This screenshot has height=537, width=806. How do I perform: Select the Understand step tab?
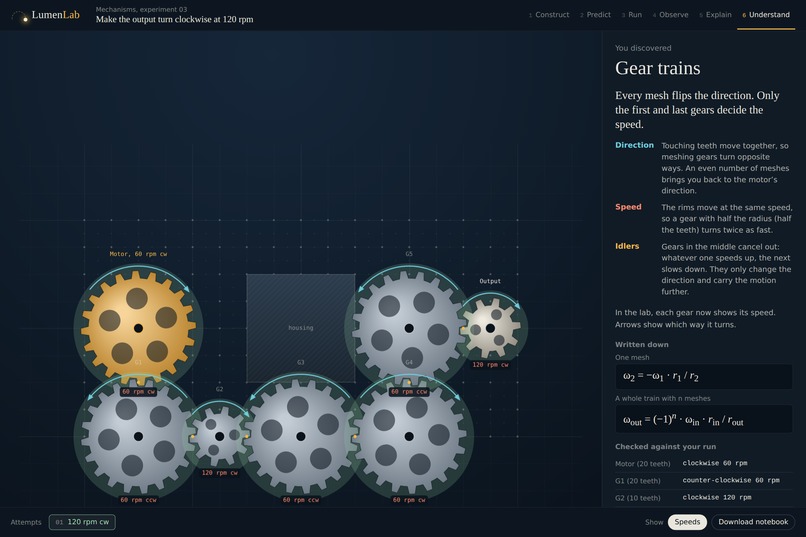tap(766, 15)
